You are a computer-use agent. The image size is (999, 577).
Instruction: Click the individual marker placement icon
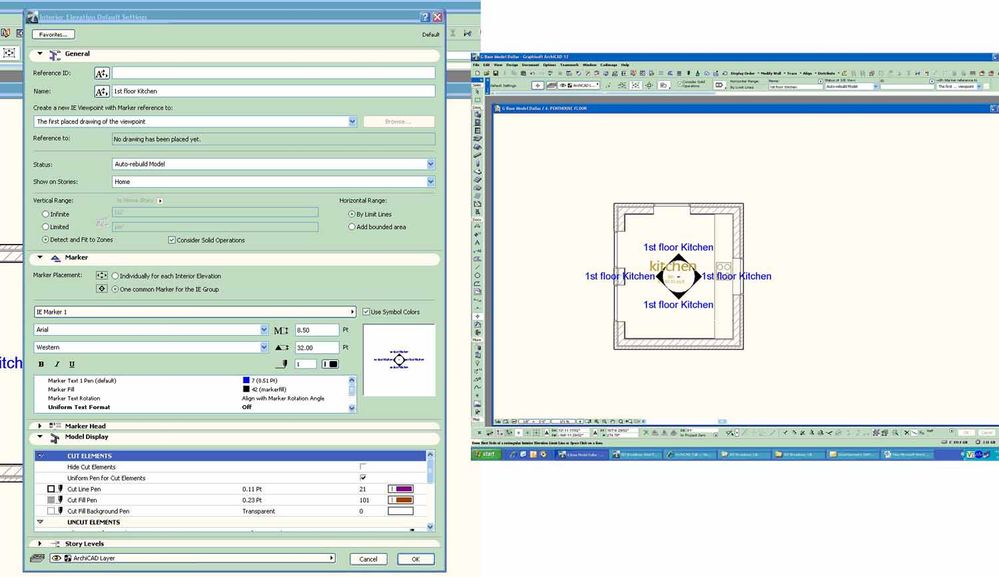point(101,276)
